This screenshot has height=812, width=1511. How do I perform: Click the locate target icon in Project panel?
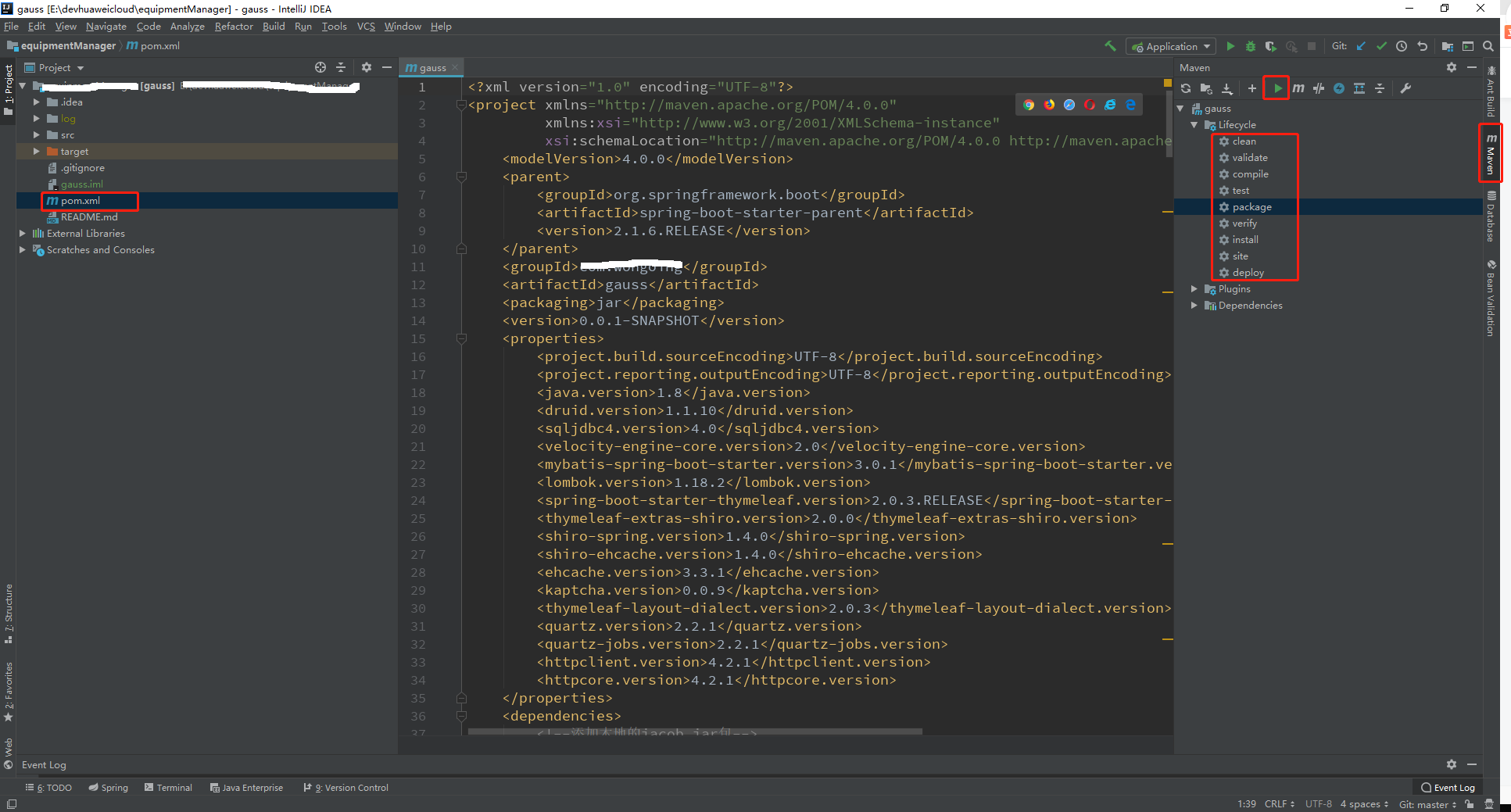[320, 67]
